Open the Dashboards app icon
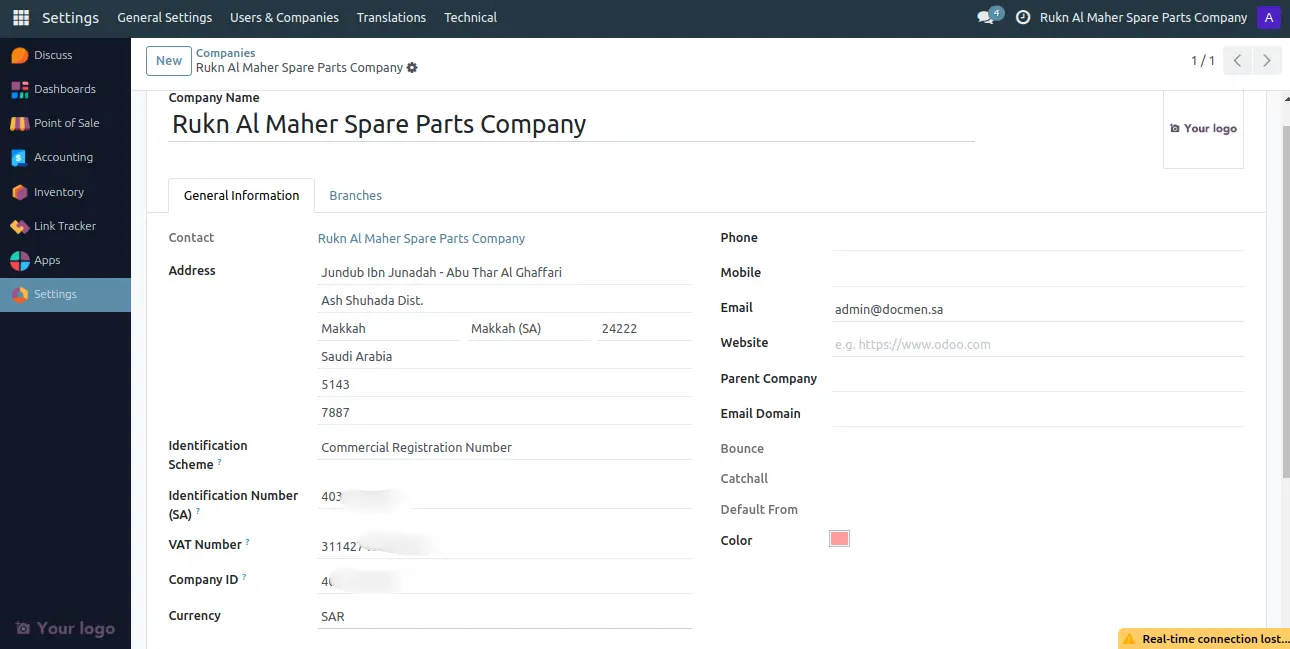The width and height of the screenshot is (1290, 649). coord(20,89)
